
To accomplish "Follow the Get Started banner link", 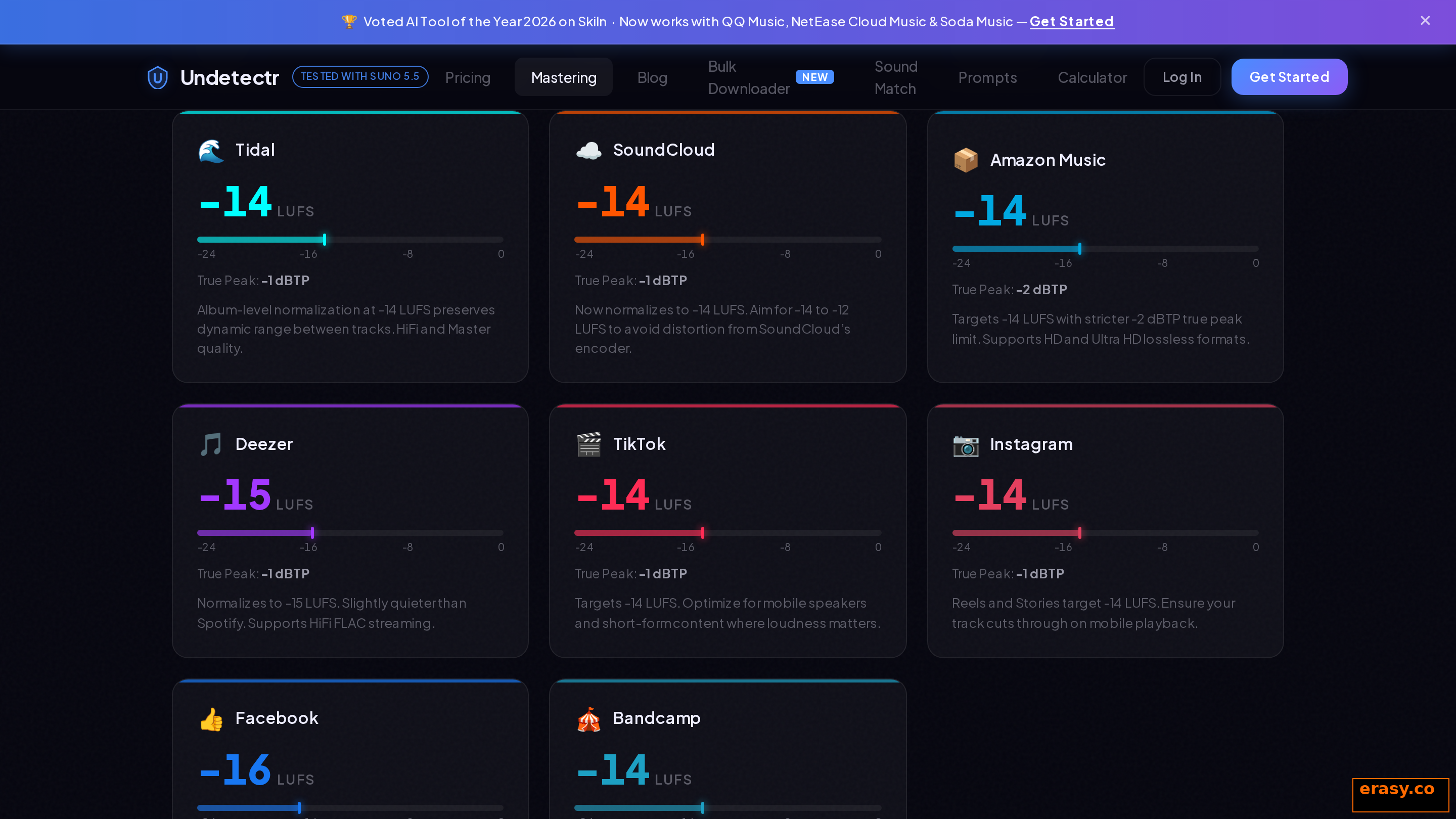I will pyautogui.click(x=1072, y=21).
